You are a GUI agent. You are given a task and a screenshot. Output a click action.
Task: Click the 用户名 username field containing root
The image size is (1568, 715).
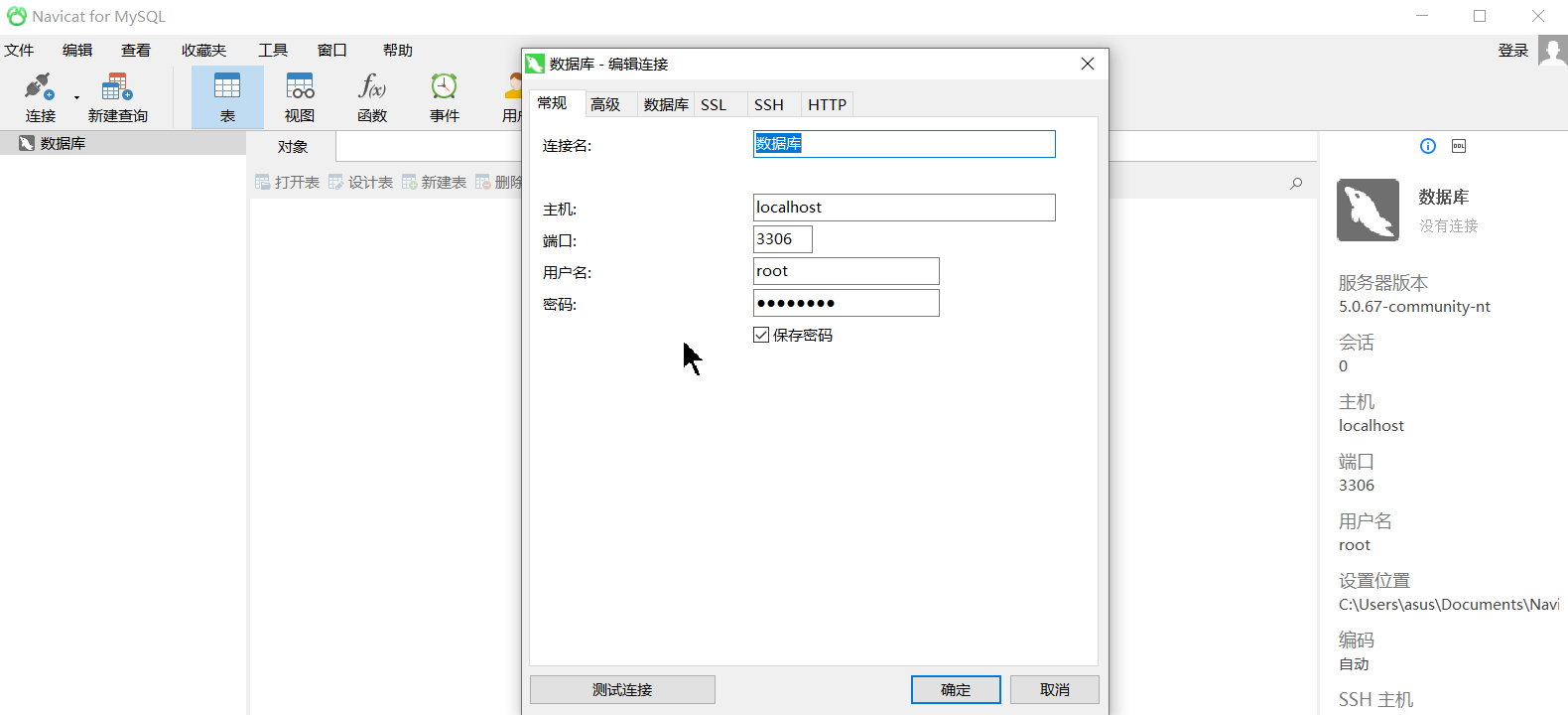[846, 271]
